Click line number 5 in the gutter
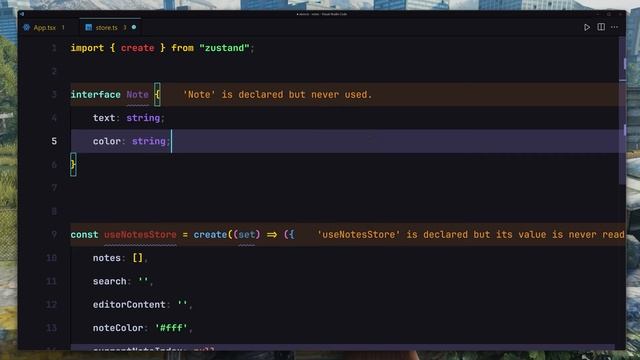Image resolution: width=640 pixels, height=360 pixels. coord(54,141)
